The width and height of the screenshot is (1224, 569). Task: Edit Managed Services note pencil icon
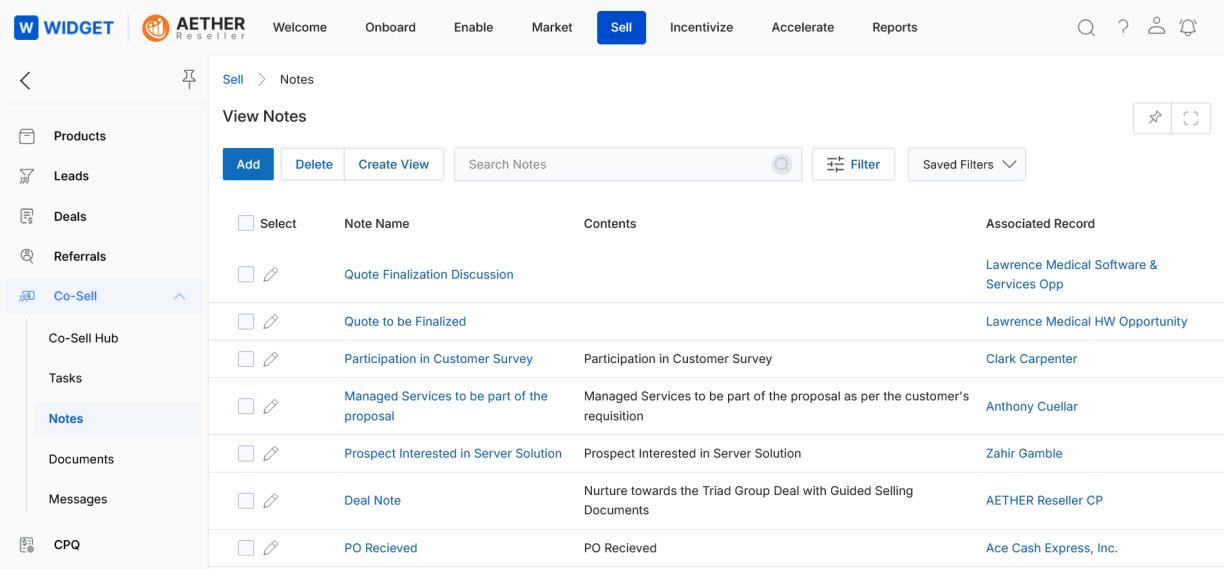click(x=270, y=406)
